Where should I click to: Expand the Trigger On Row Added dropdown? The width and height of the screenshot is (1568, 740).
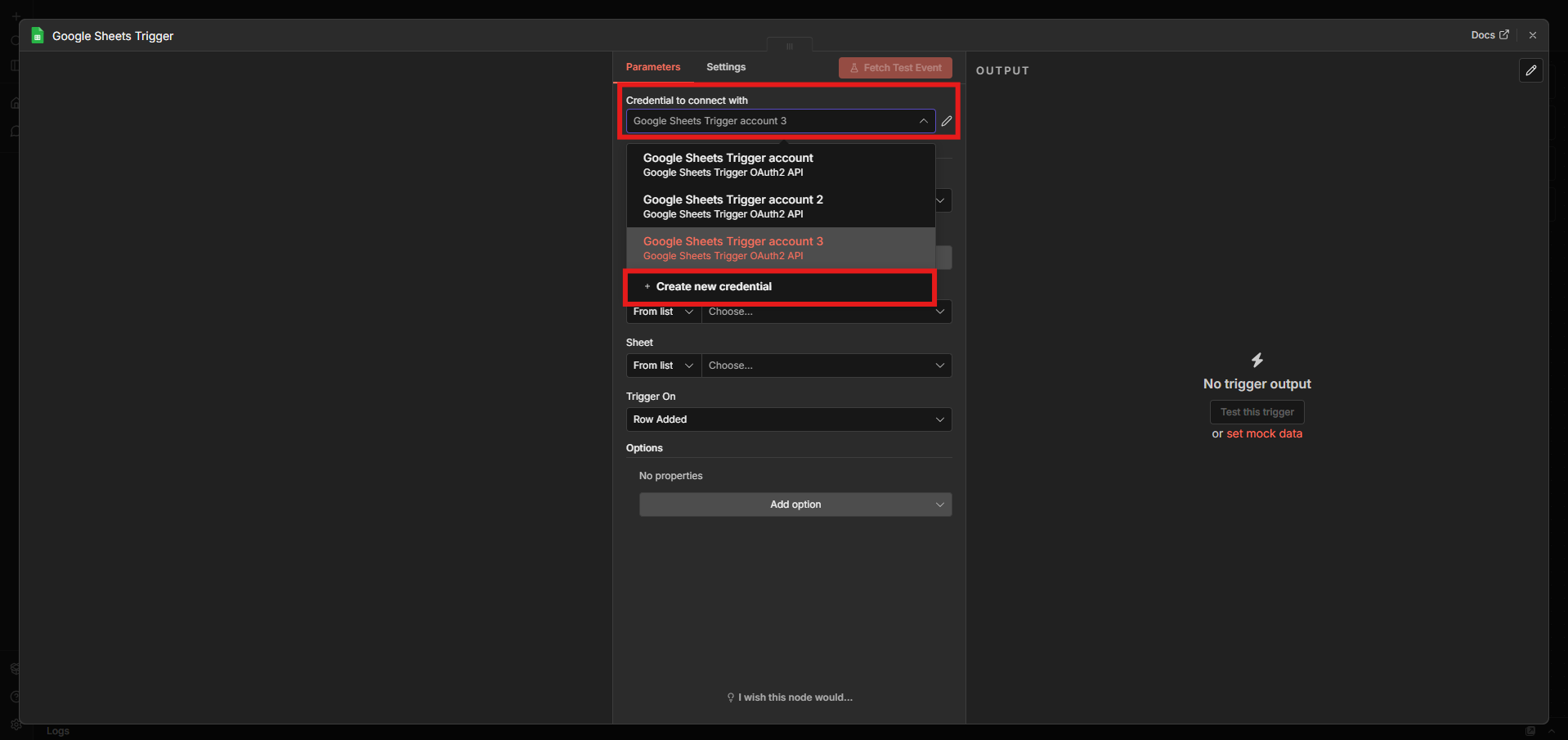click(x=788, y=419)
